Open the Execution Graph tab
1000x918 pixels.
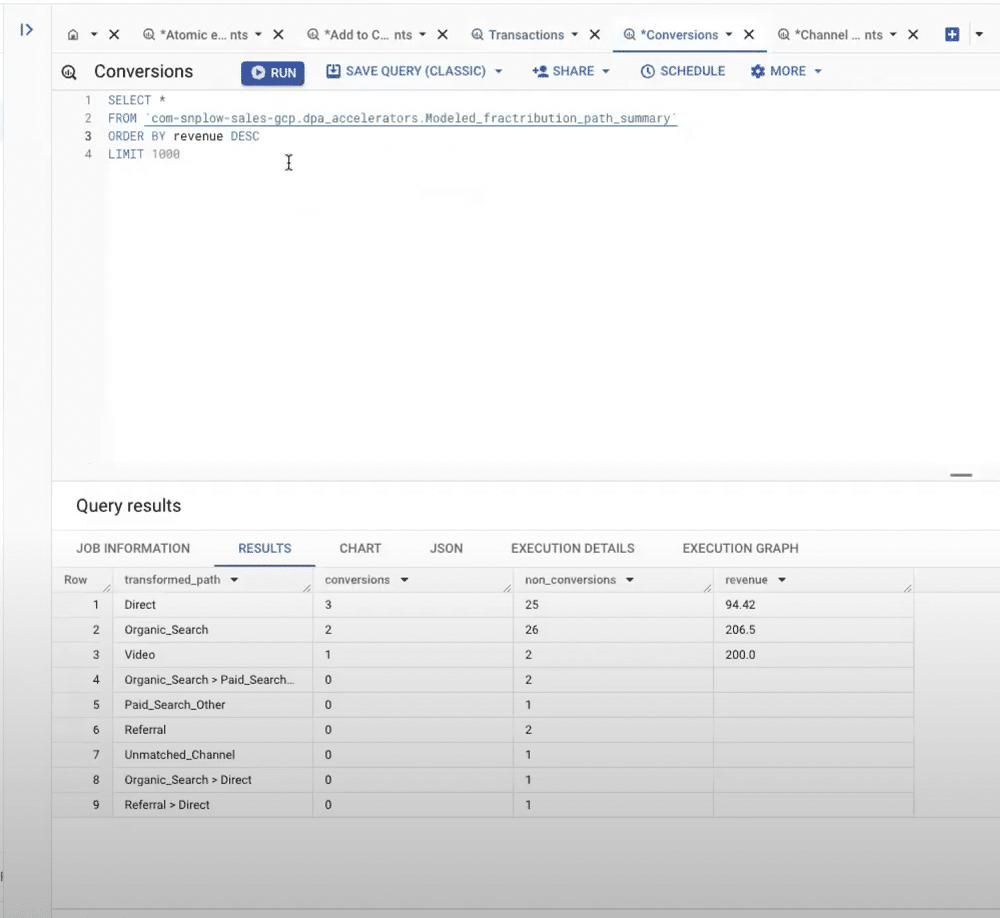coord(740,548)
